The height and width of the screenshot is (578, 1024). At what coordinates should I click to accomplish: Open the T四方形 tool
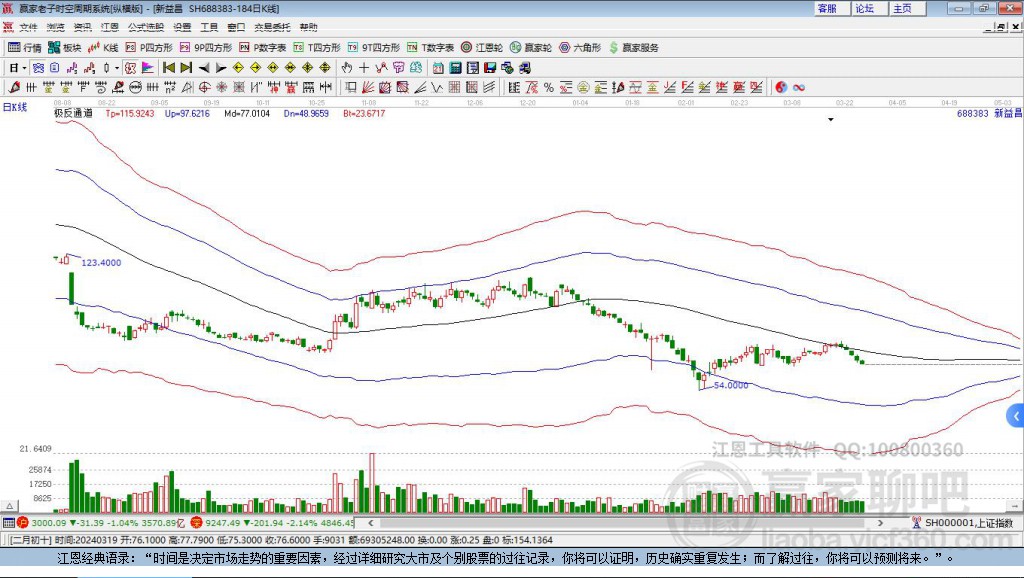(x=317, y=48)
